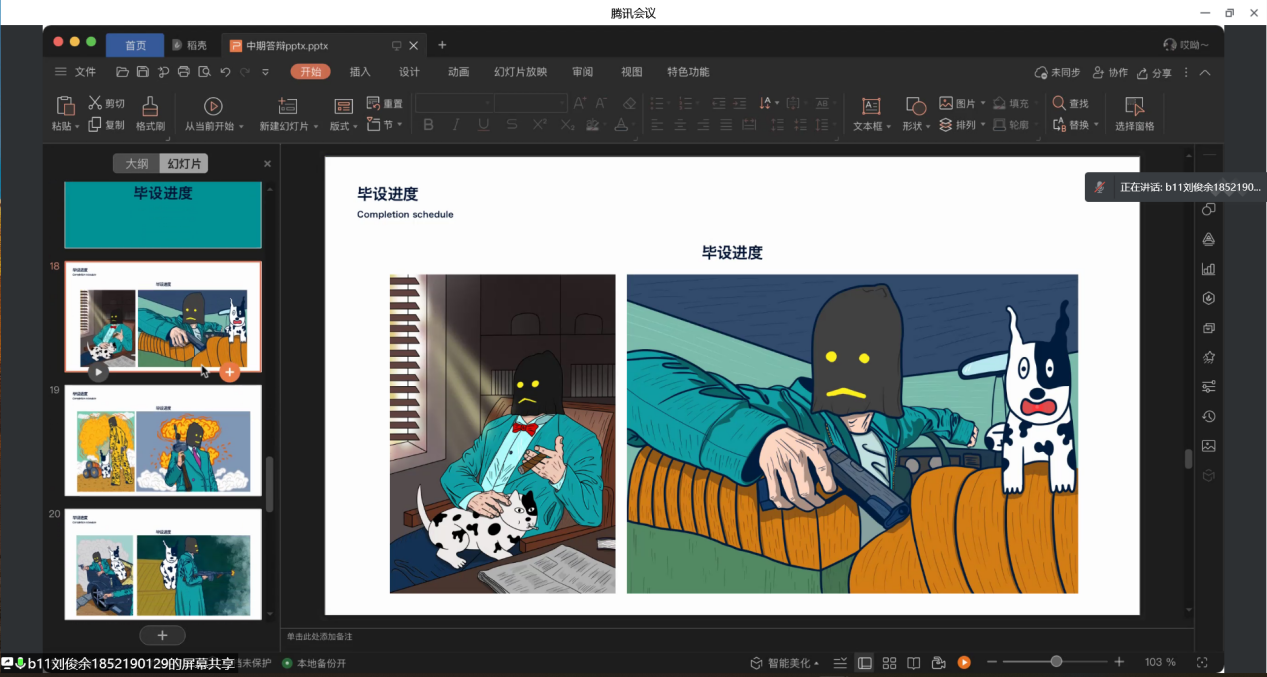Viewport: 1267px width, 677px height.
Task: Close the slide thumbnail panel
Action: click(267, 164)
